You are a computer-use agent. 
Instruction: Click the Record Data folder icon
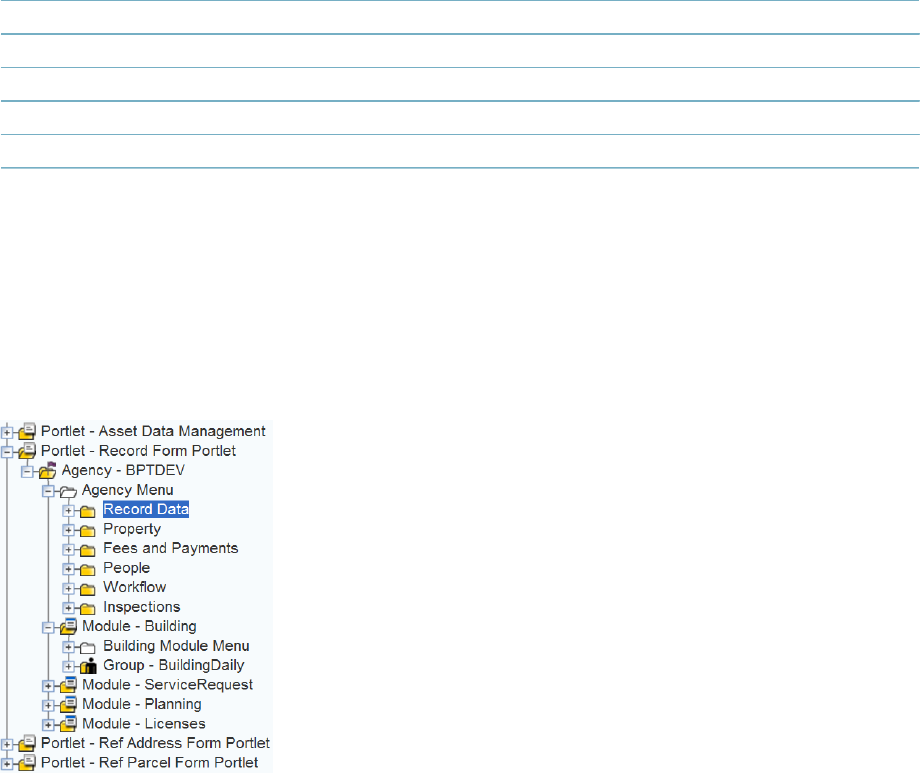(87, 511)
